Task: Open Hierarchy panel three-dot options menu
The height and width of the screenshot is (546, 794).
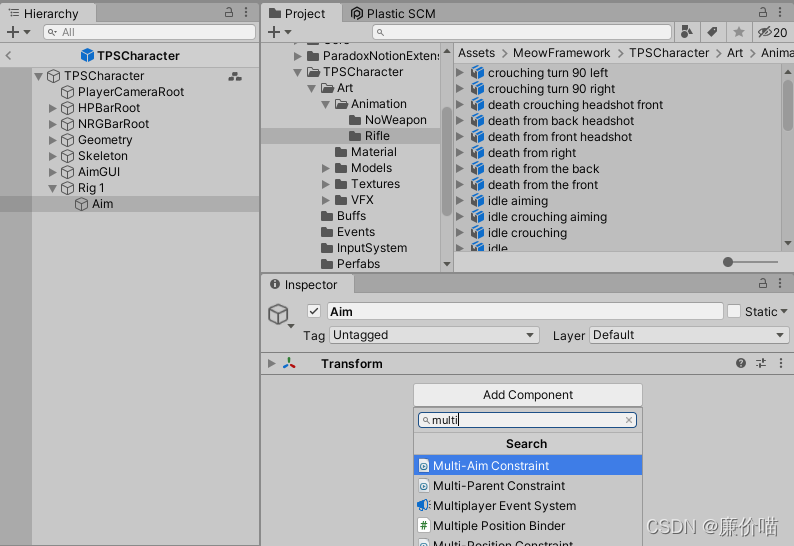Action: 246,13
